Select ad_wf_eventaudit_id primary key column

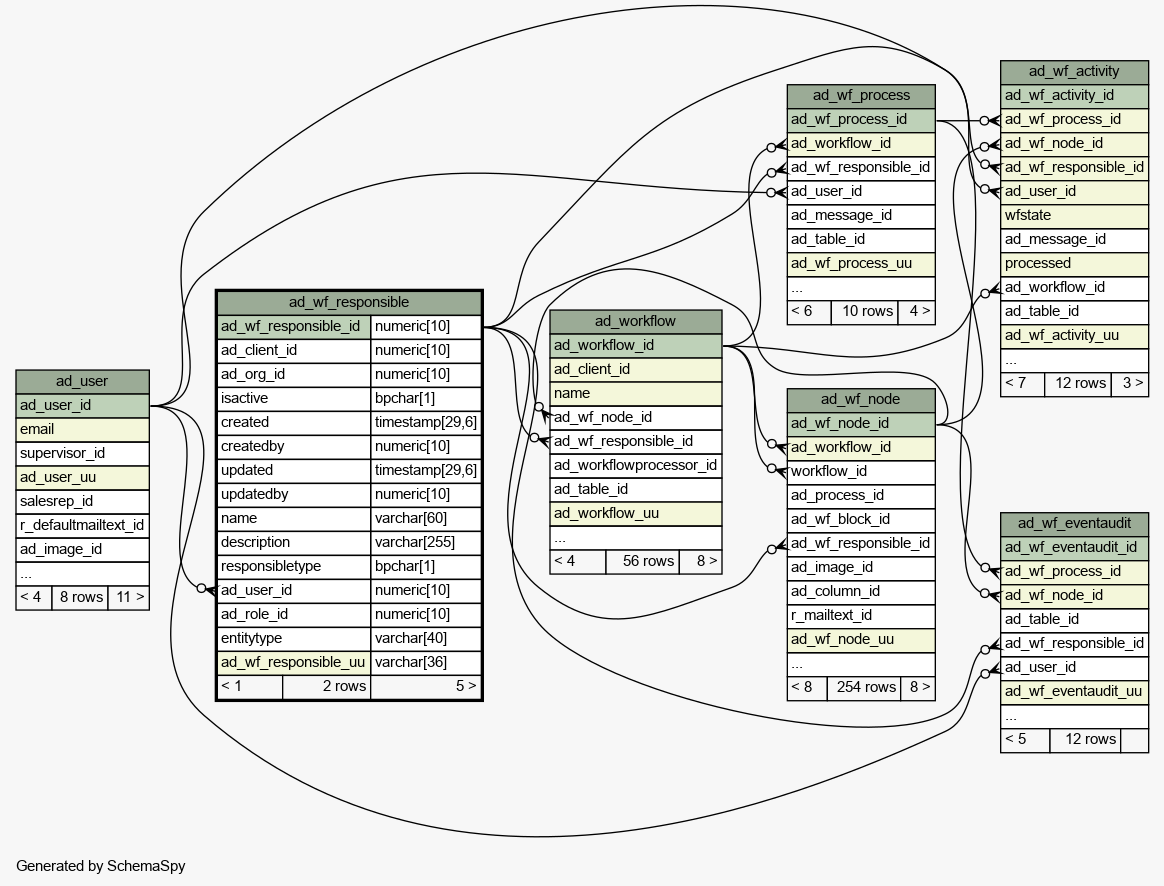[1074, 548]
